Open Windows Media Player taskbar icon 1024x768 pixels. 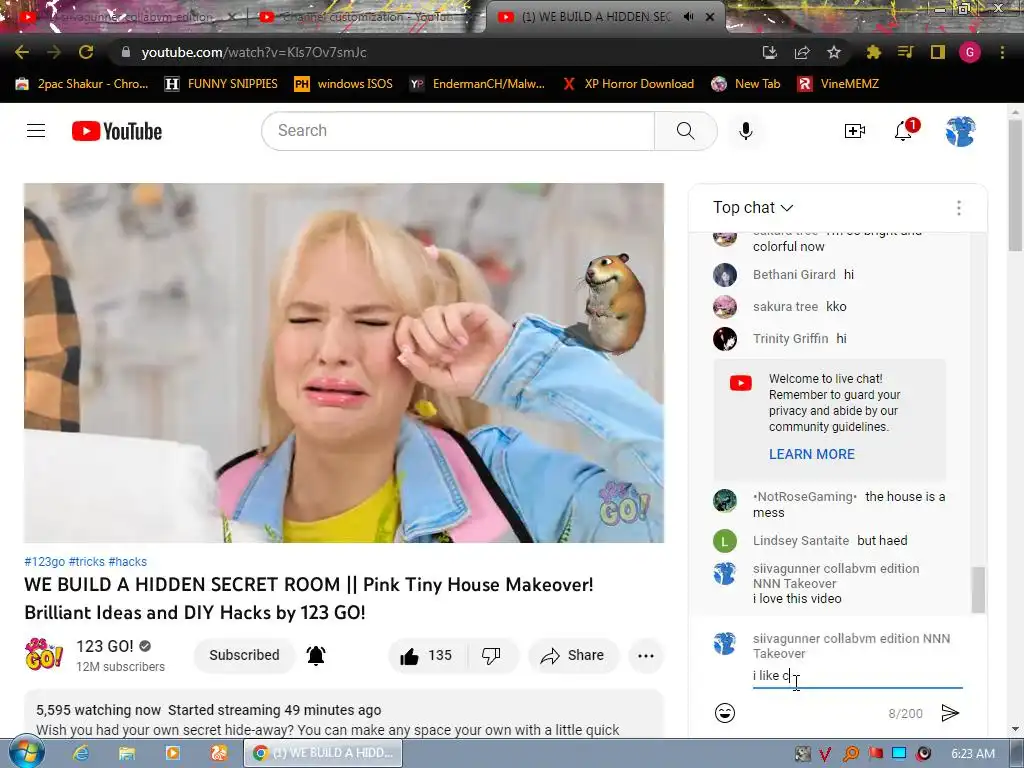[x=172, y=754]
